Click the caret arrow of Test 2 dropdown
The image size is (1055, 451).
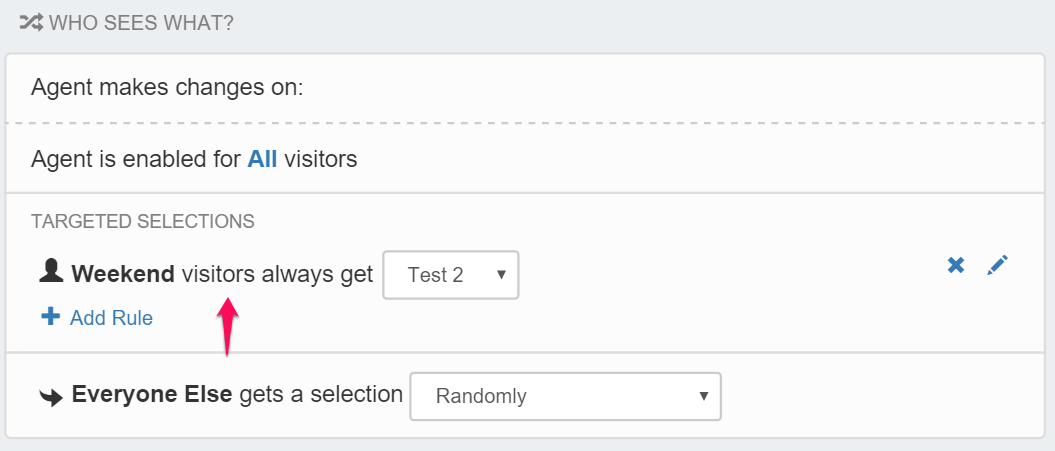point(501,275)
